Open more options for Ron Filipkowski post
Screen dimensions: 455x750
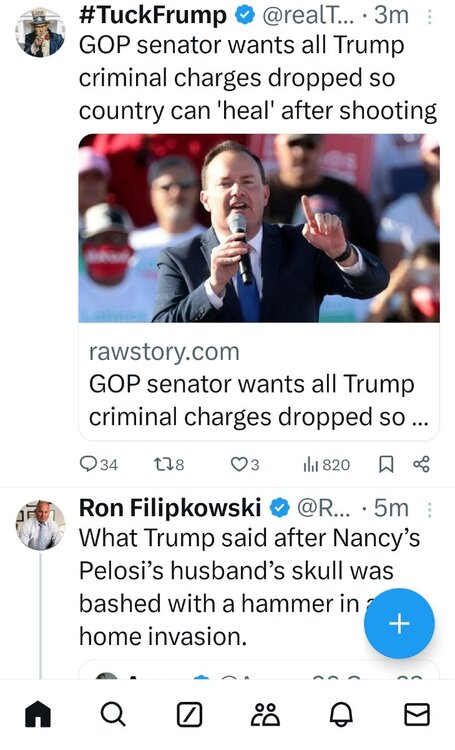click(429, 510)
